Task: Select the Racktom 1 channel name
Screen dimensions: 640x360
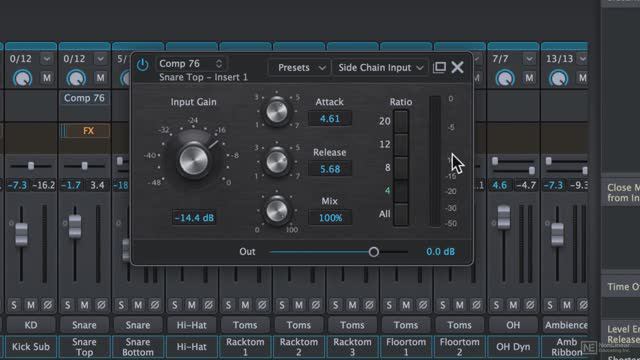Action: tap(245, 347)
